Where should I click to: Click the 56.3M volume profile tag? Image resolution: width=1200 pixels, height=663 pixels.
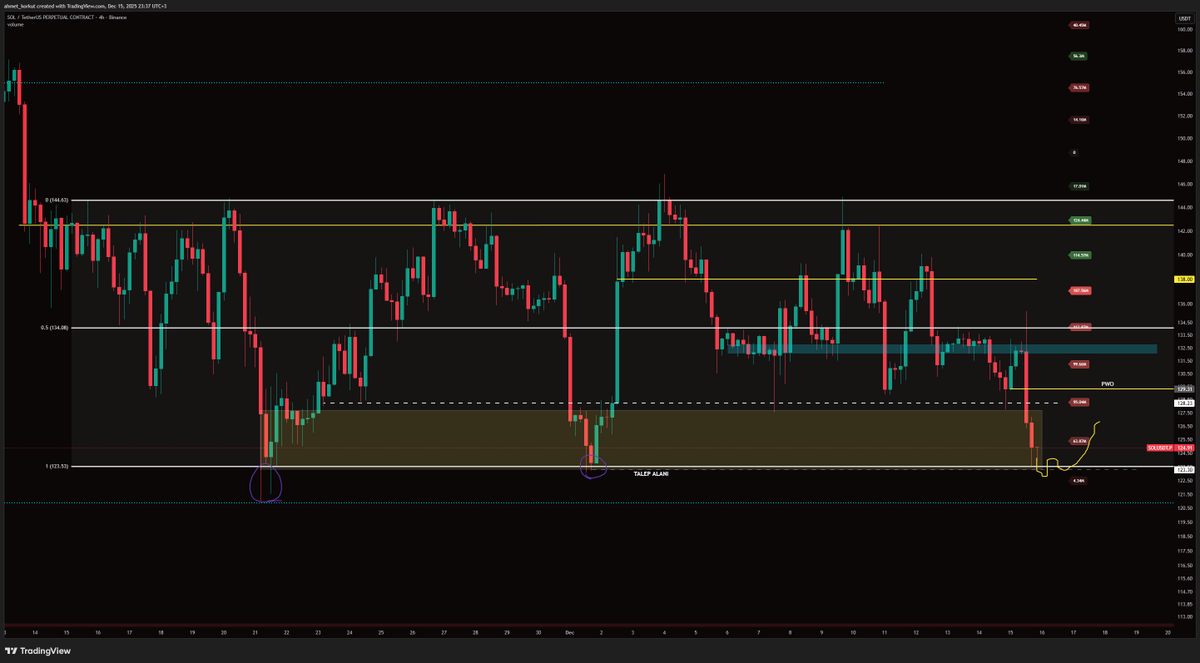(1079, 57)
